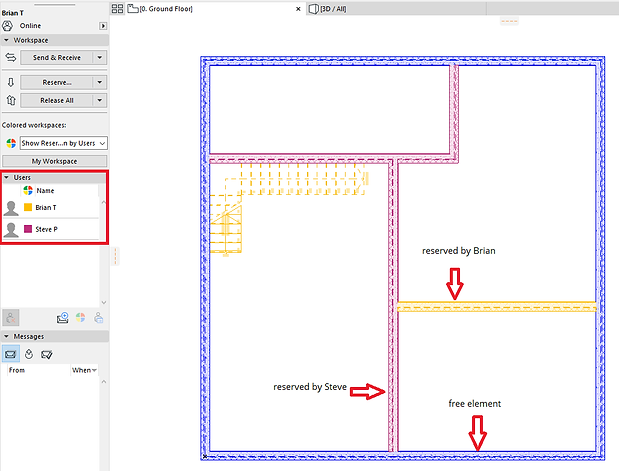
Task: Select the inbox envelope filter icon
Action: click(x=11, y=354)
